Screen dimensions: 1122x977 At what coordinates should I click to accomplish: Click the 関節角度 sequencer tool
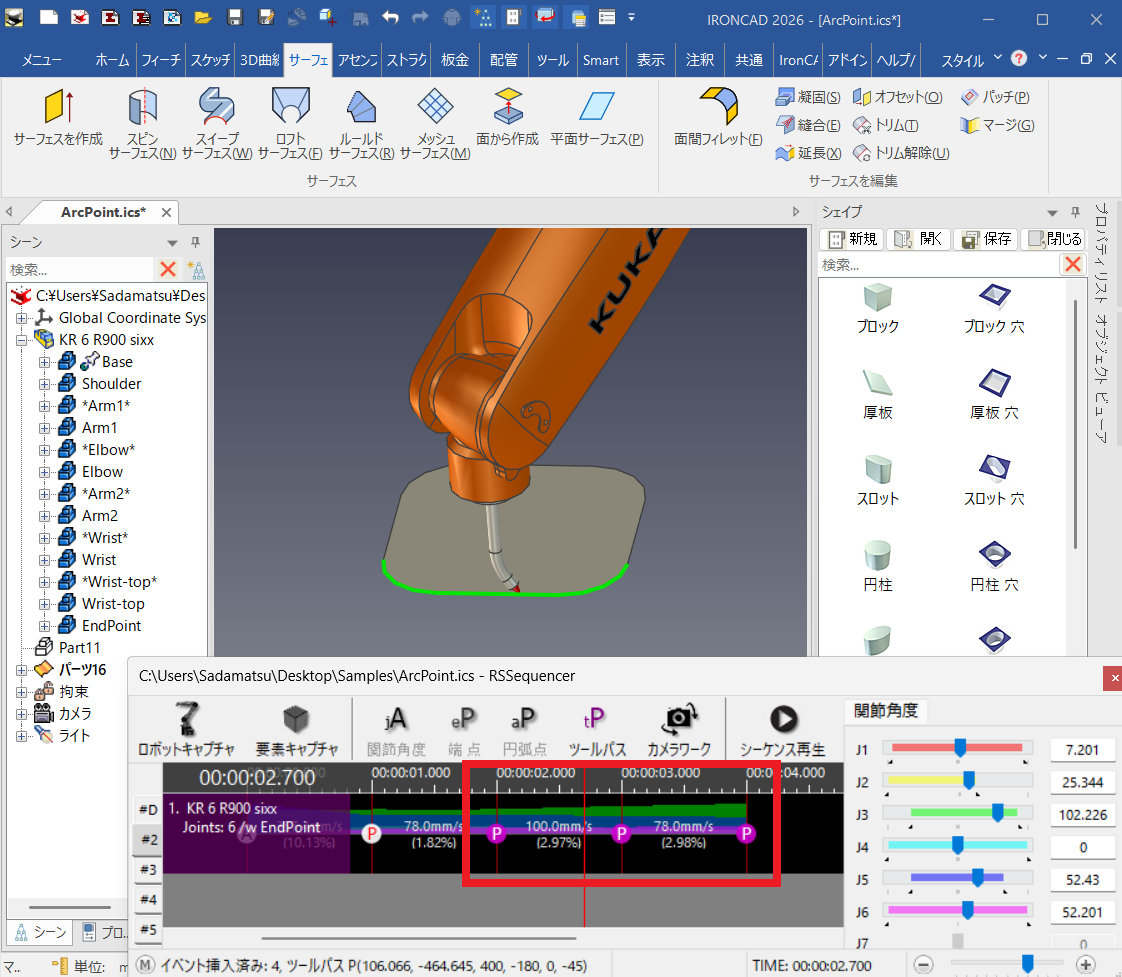tap(396, 730)
